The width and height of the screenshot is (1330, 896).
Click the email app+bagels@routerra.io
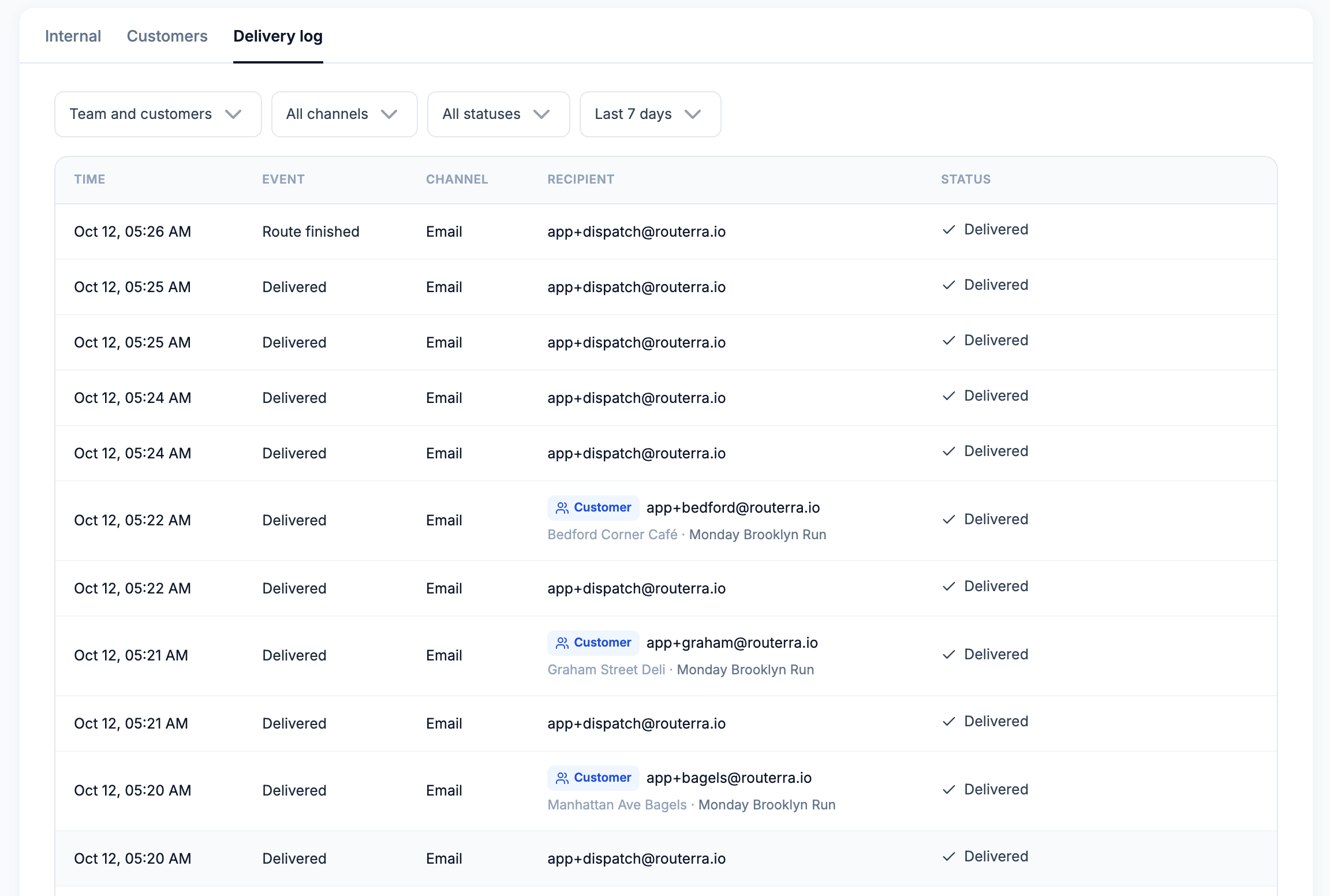pyautogui.click(x=728, y=778)
